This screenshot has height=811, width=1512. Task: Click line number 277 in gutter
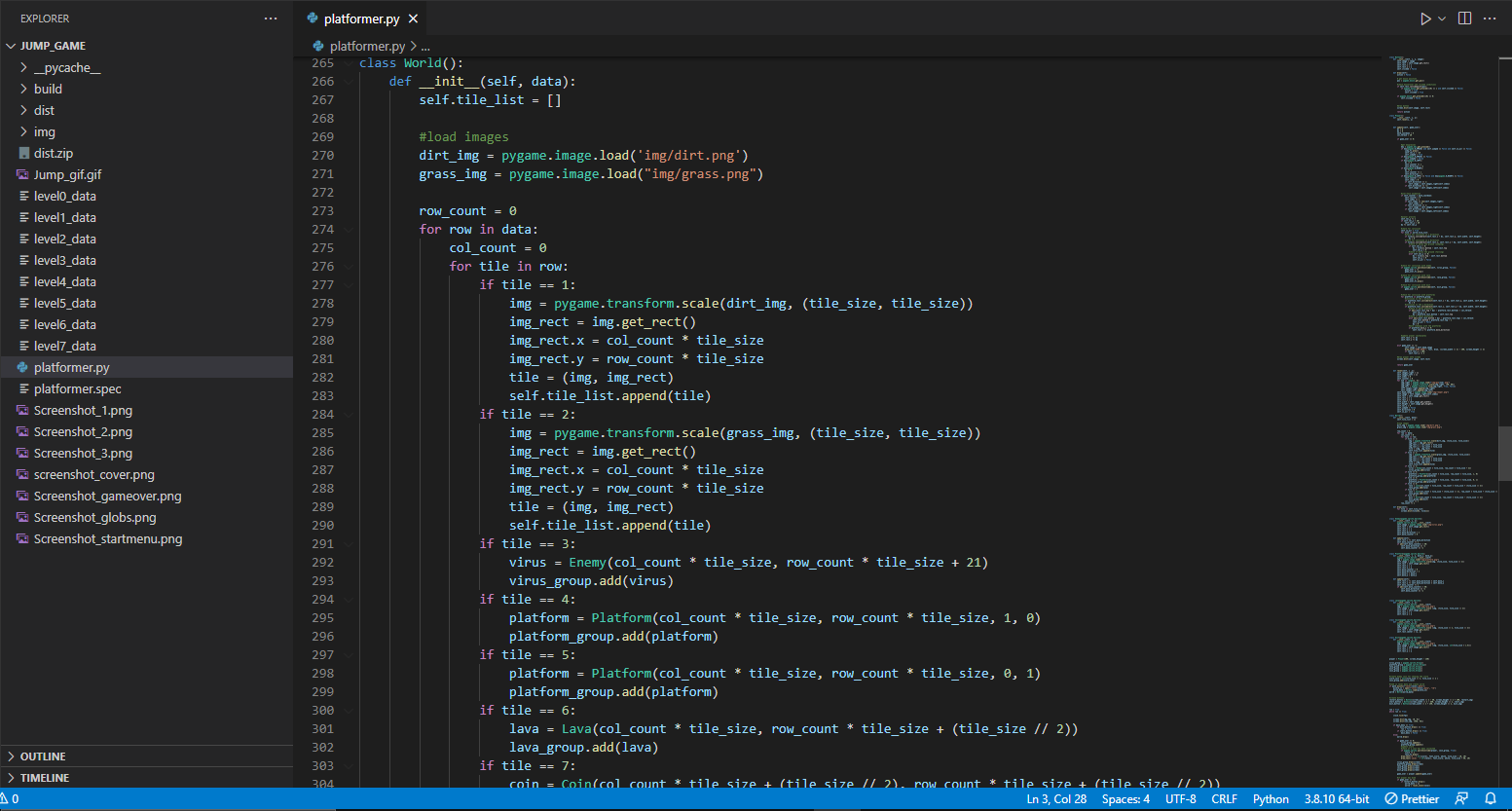click(322, 285)
